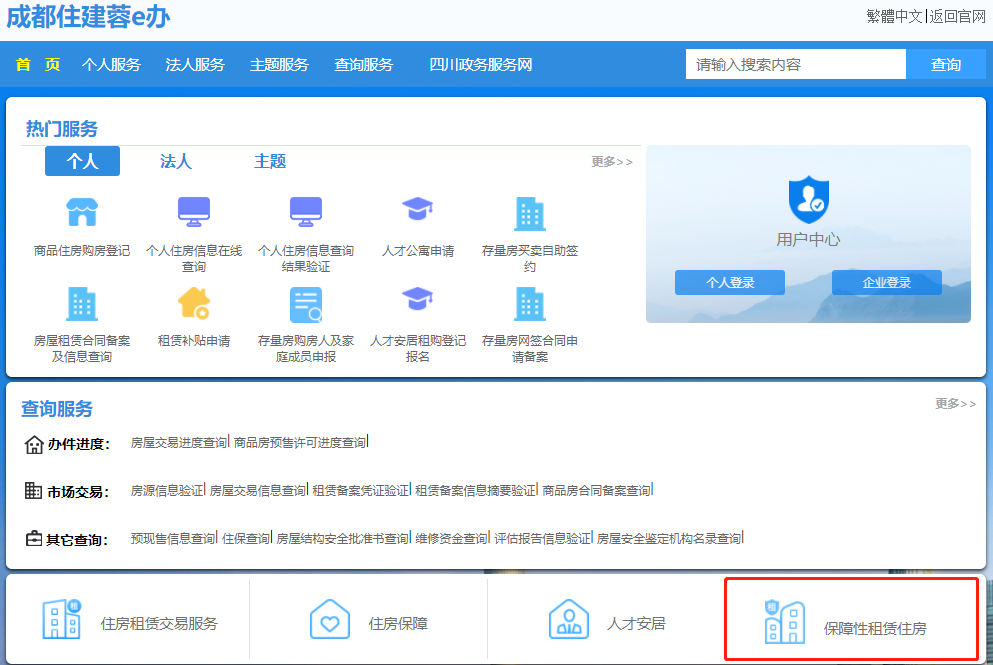Open 存量房买卖自助签约 building icon
Image resolution: width=993 pixels, height=665 pixels.
(529, 212)
